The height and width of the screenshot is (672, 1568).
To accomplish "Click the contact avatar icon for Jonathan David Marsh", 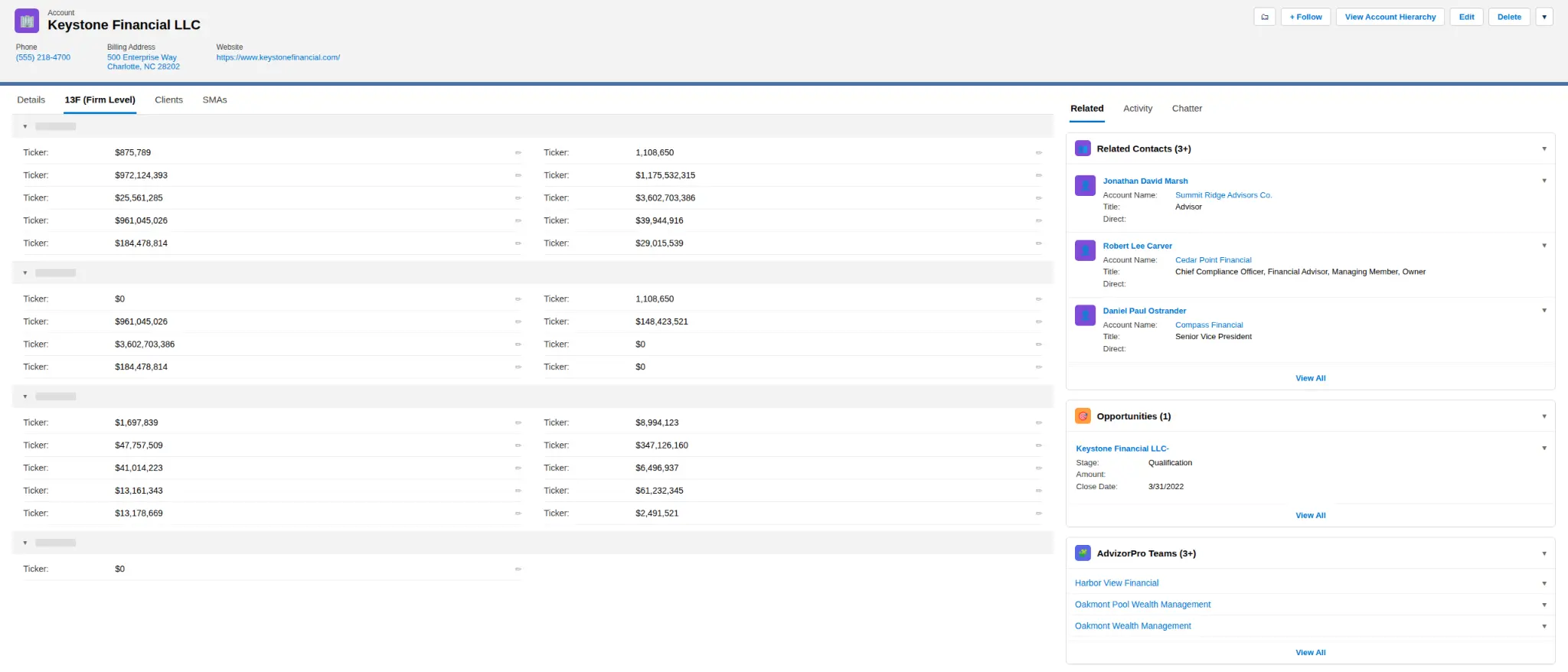I will click(x=1085, y=186).
